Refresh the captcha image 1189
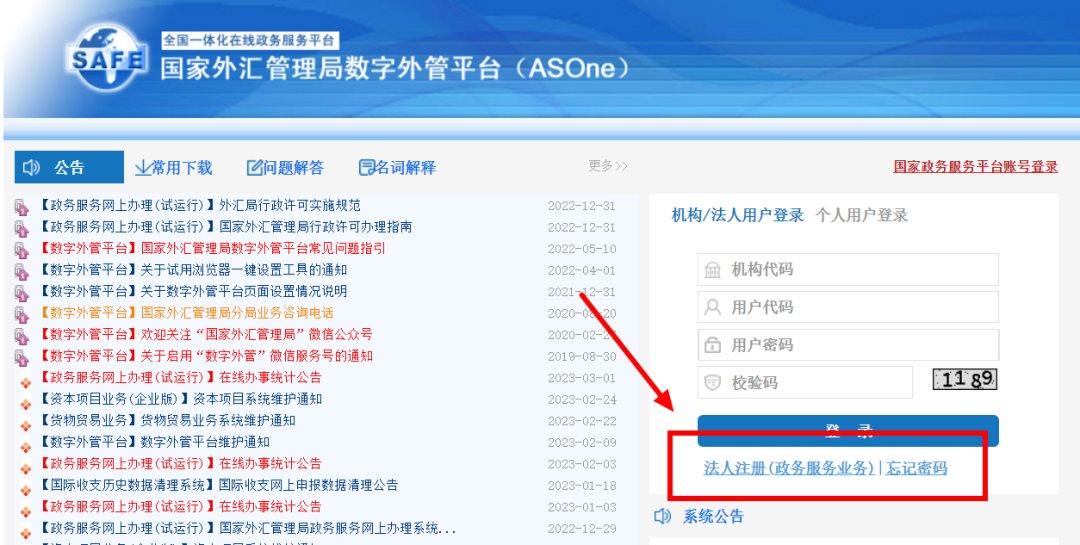 tap(965, 379)
